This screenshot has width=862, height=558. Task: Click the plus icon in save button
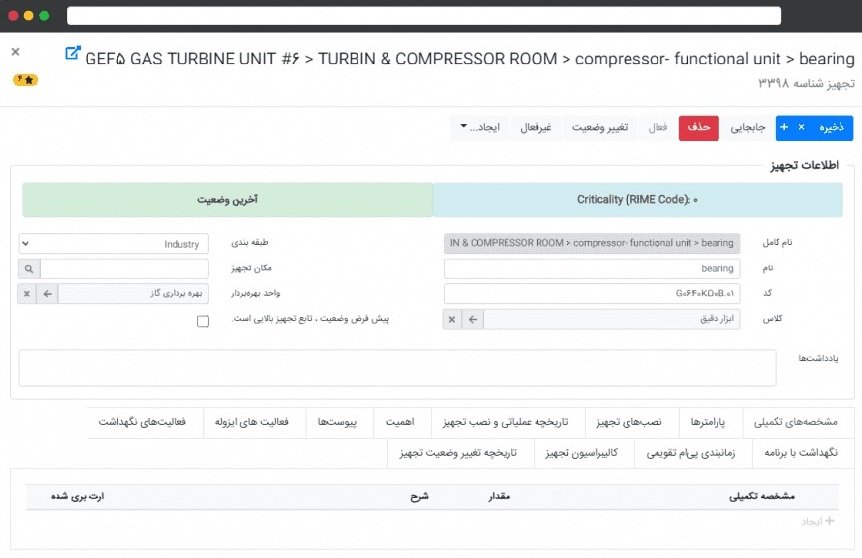784,127
